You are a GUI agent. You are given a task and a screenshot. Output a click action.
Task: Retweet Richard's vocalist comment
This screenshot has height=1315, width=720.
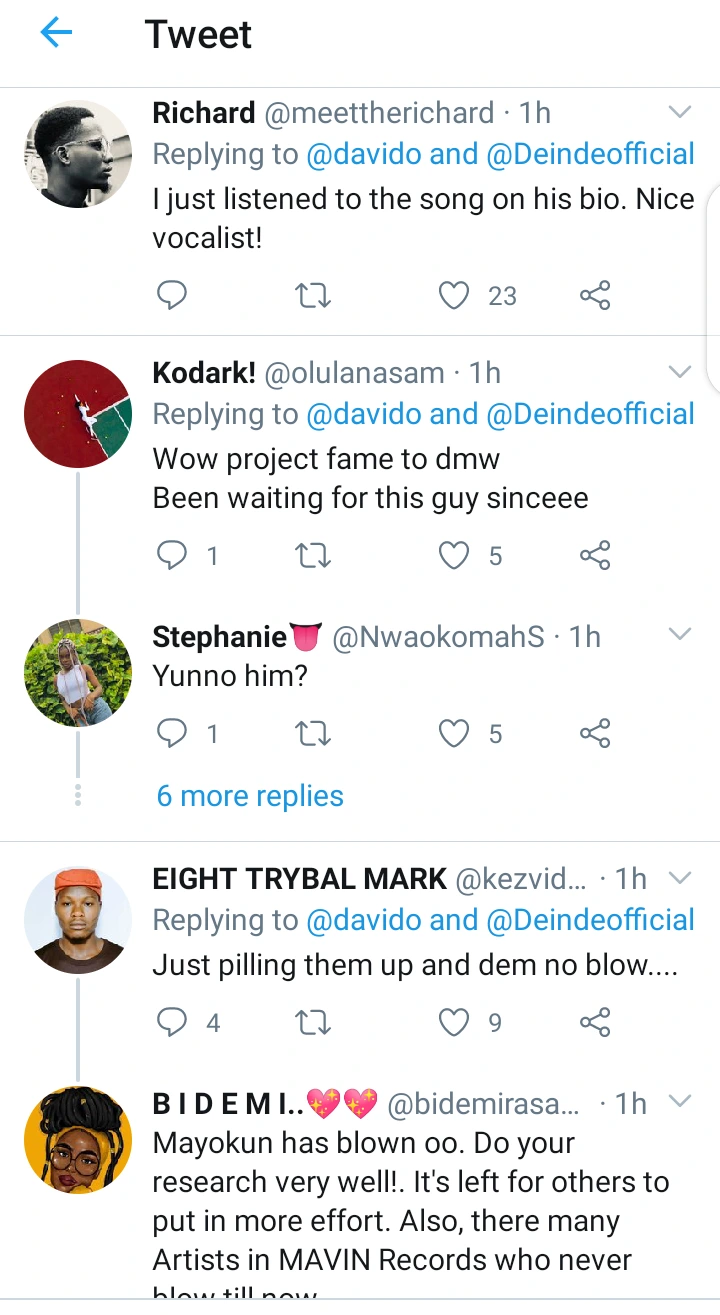(x=314, y=295)
